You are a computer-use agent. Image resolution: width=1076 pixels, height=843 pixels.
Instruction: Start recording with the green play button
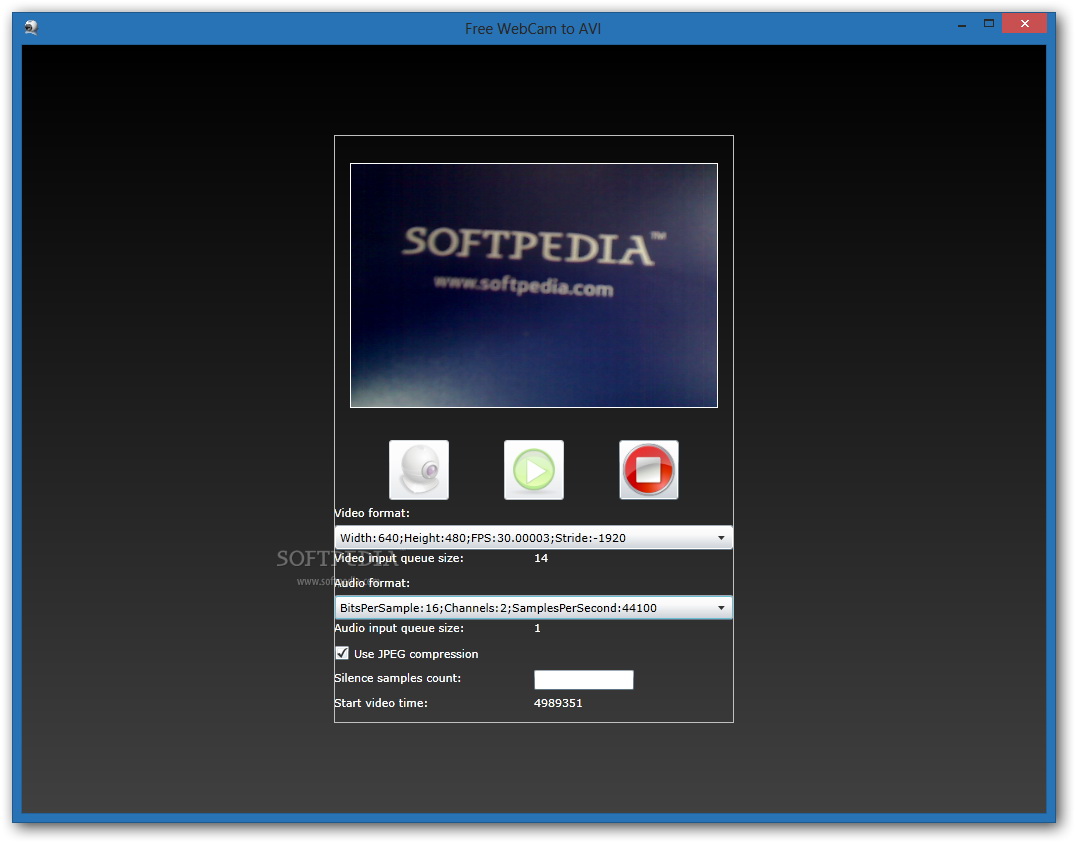click(x=534, y=470)
